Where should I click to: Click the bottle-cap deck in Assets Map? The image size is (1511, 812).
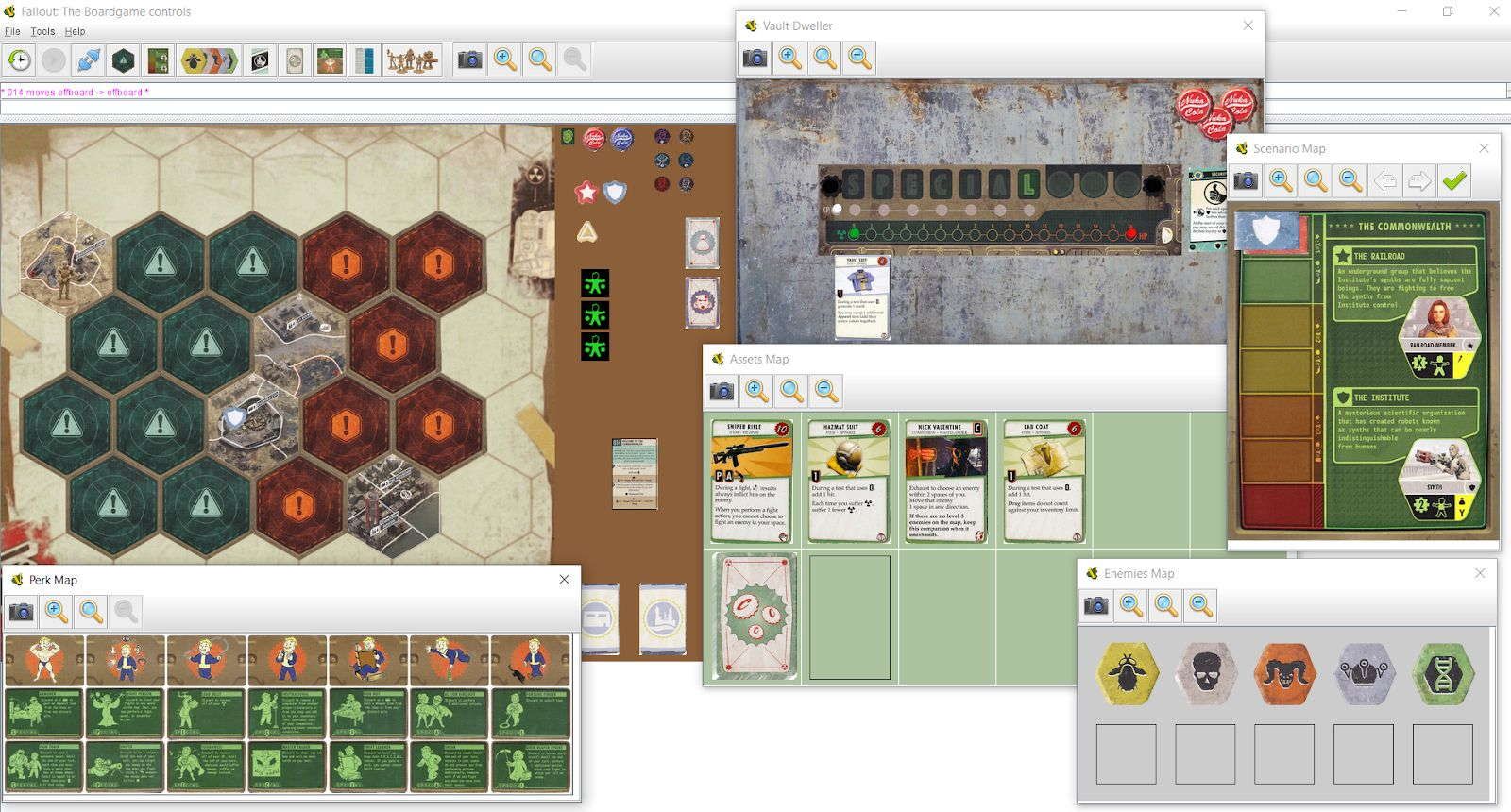pyautogui.click(x=755, y=617)
